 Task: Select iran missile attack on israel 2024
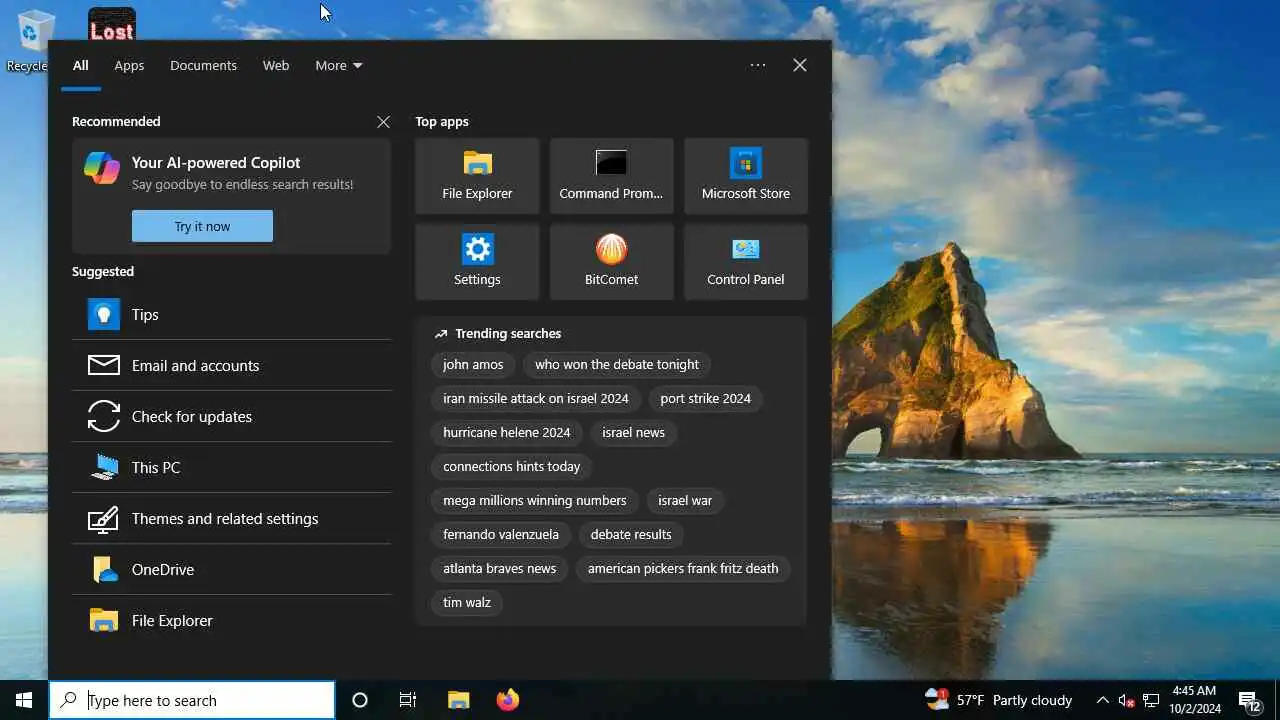536,398
